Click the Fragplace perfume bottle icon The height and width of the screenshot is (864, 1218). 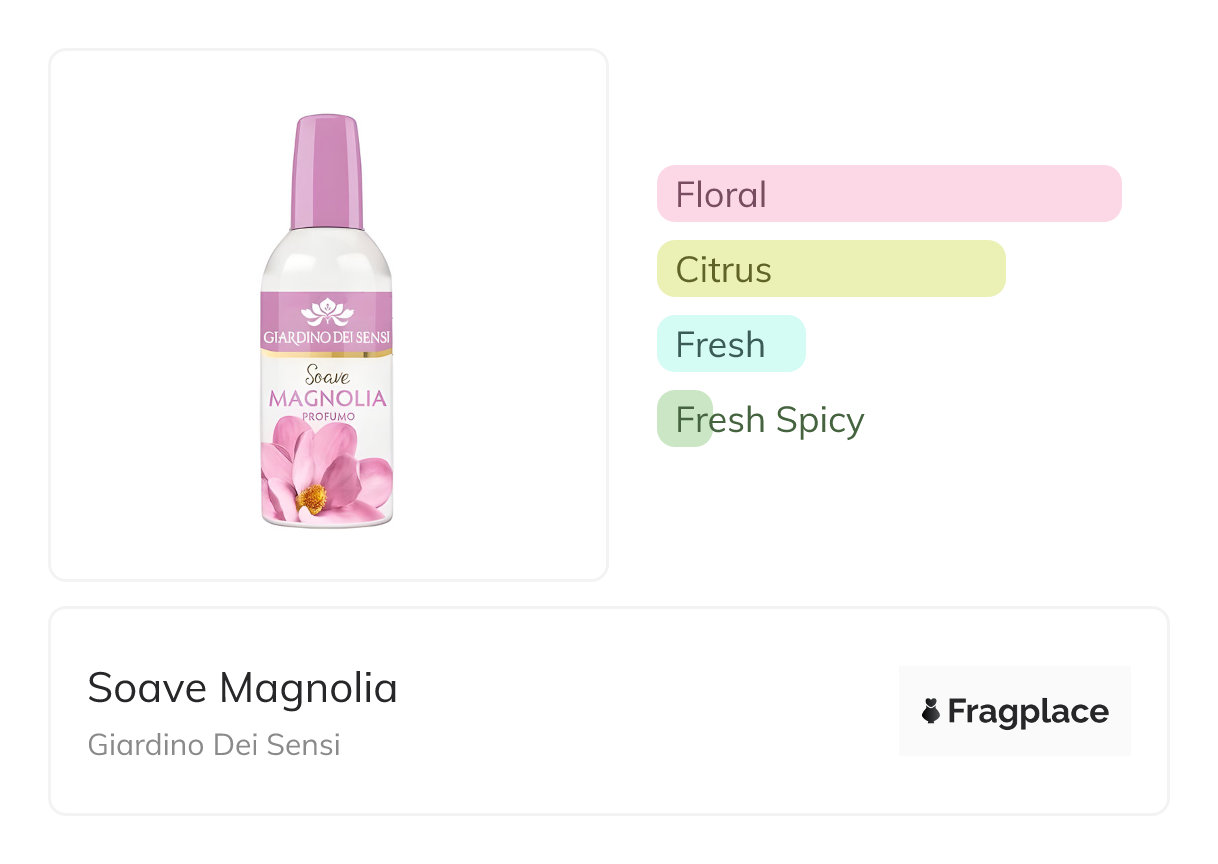(931, 711)
